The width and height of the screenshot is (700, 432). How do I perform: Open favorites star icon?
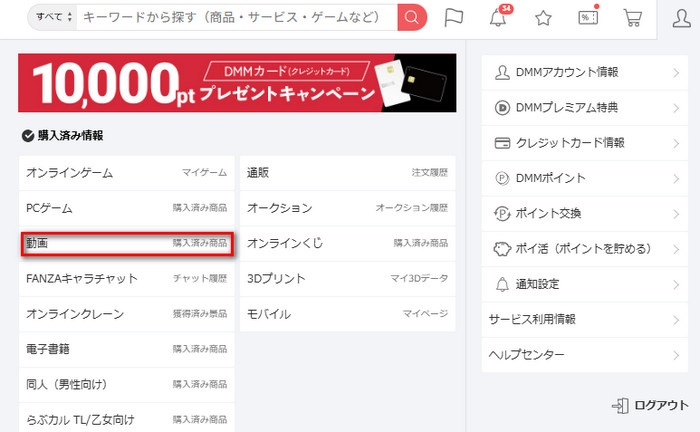543,18
